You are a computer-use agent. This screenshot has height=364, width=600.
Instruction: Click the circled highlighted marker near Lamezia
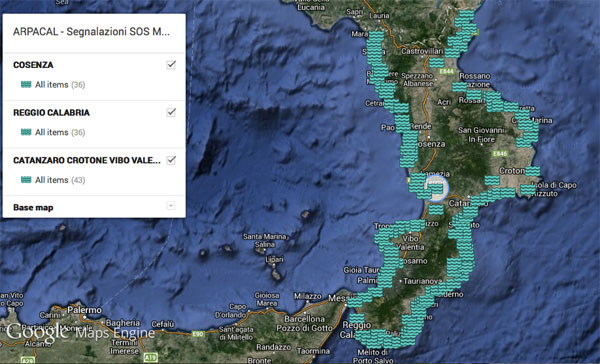pyautogui.click(x=435, y=189)
